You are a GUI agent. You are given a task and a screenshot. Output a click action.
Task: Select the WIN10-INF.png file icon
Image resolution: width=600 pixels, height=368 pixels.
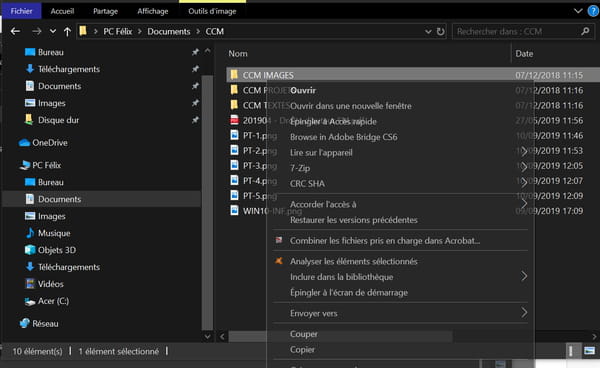(x=234, y=210)
